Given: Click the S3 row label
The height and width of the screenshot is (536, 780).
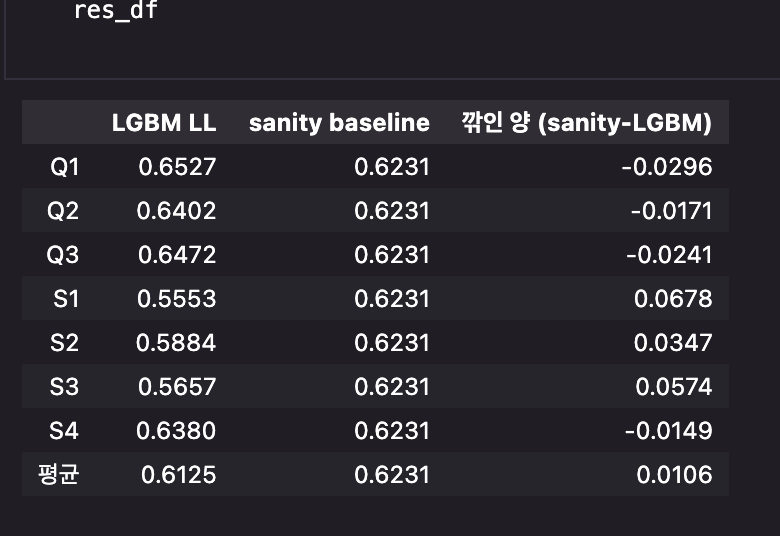Looking at the screenshot, I should click(x=64, y=386).
